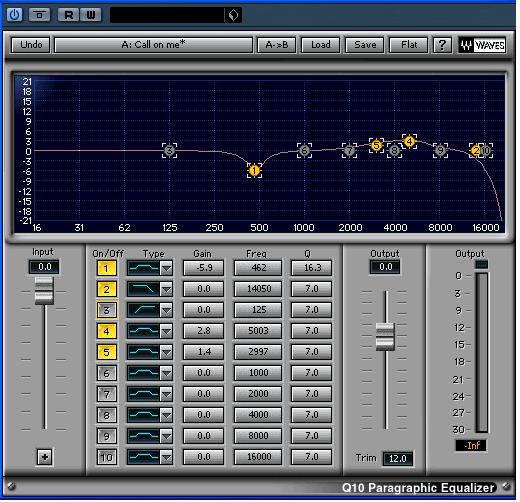
Task: Turn off band 2
Action: [106, 289]
